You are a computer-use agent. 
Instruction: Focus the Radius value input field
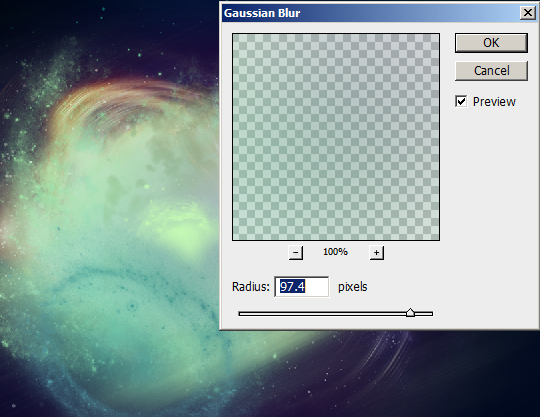click(302, 286)
